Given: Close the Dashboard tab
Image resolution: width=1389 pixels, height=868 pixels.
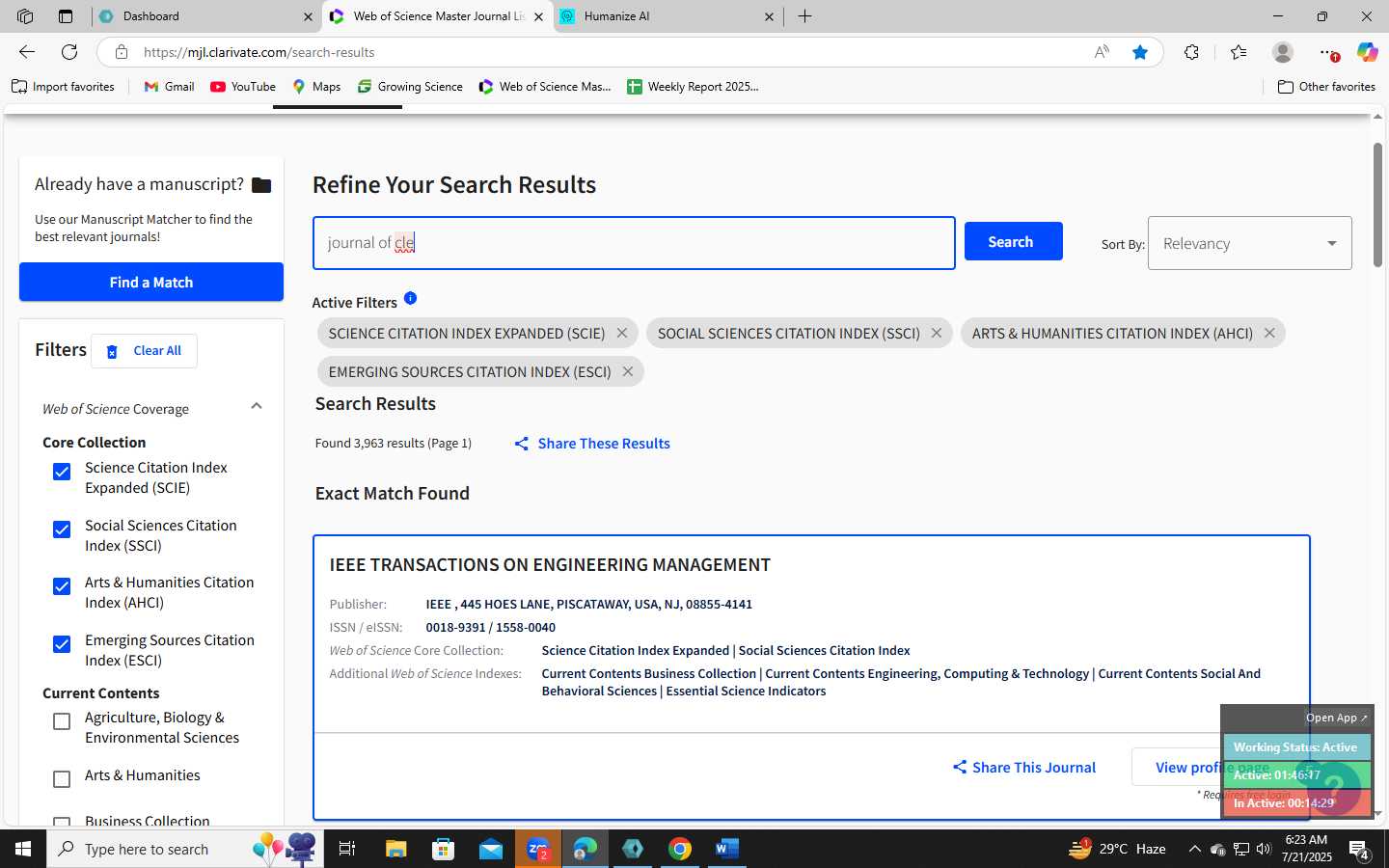Looking at the screenshot, I should [x=308, y=16].
